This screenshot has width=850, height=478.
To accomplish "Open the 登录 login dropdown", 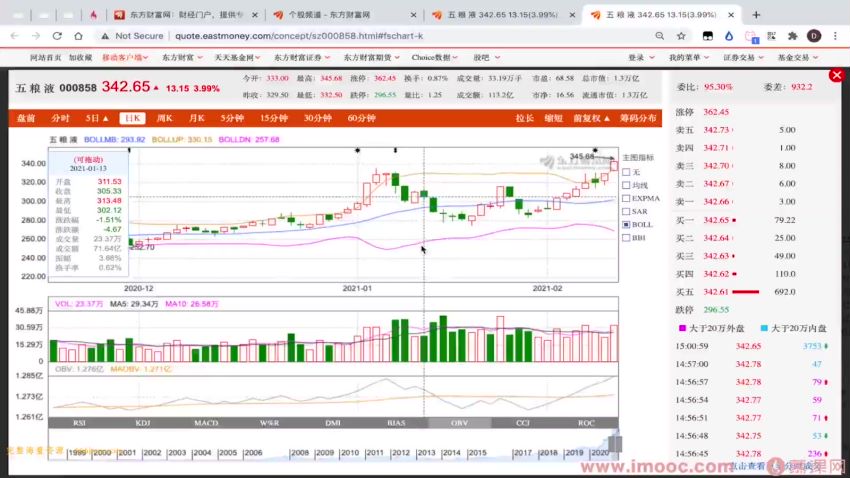I will tap(641, 57).
